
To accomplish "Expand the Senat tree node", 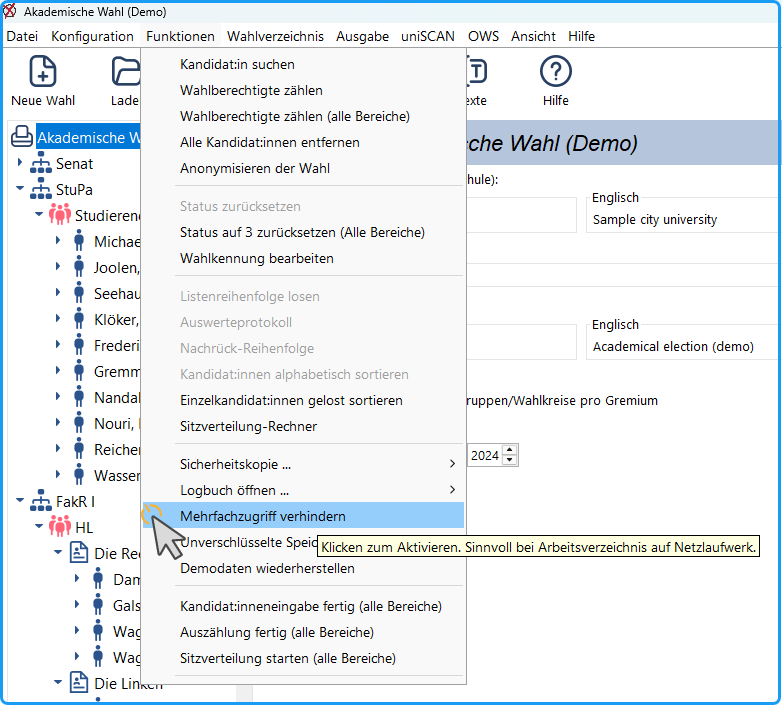I will [19, 163].
